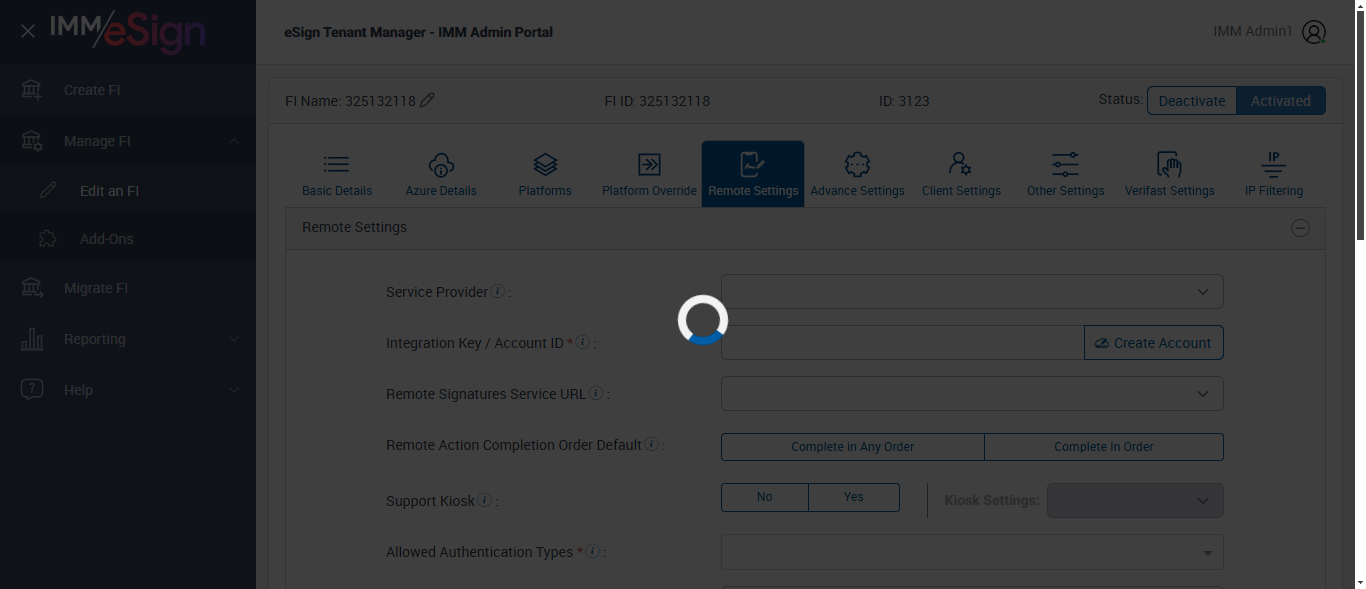Click the IMM Admin1 user name
Image resolution: width=1366 pixels, height=589 pixels.
point(1253,31)
